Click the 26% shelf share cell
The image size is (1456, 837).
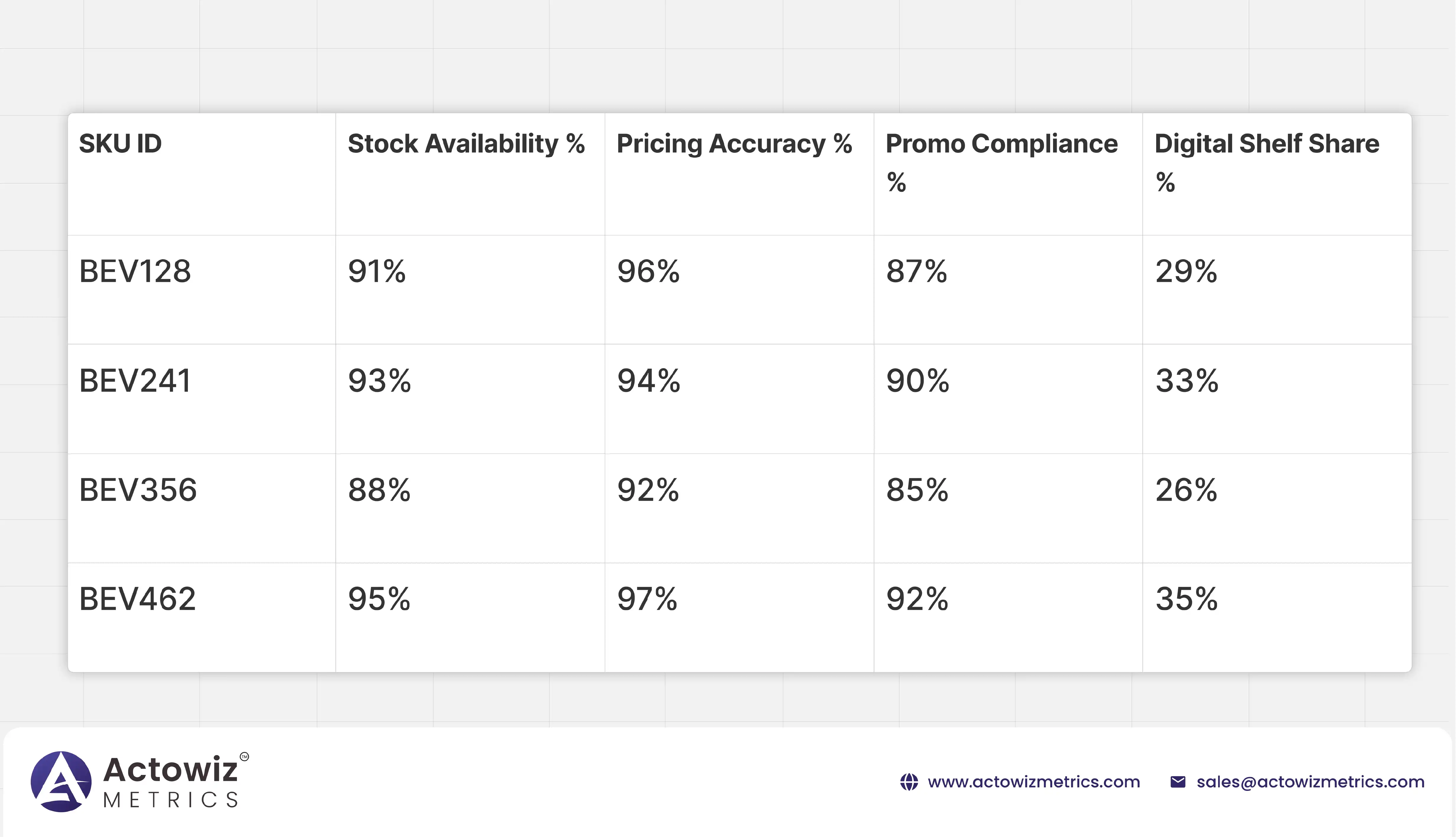pos(1186,490)
